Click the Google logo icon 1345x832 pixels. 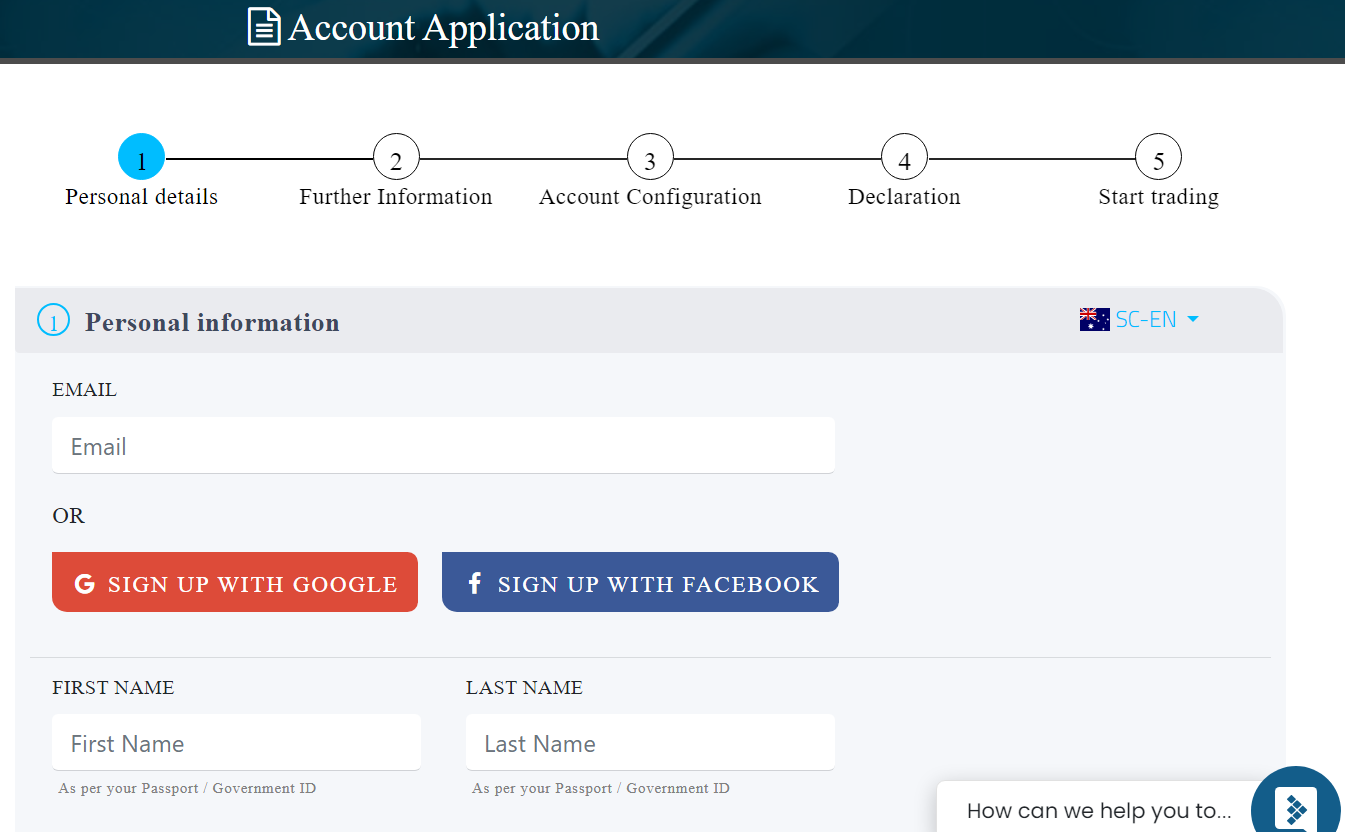click(84, 584)
